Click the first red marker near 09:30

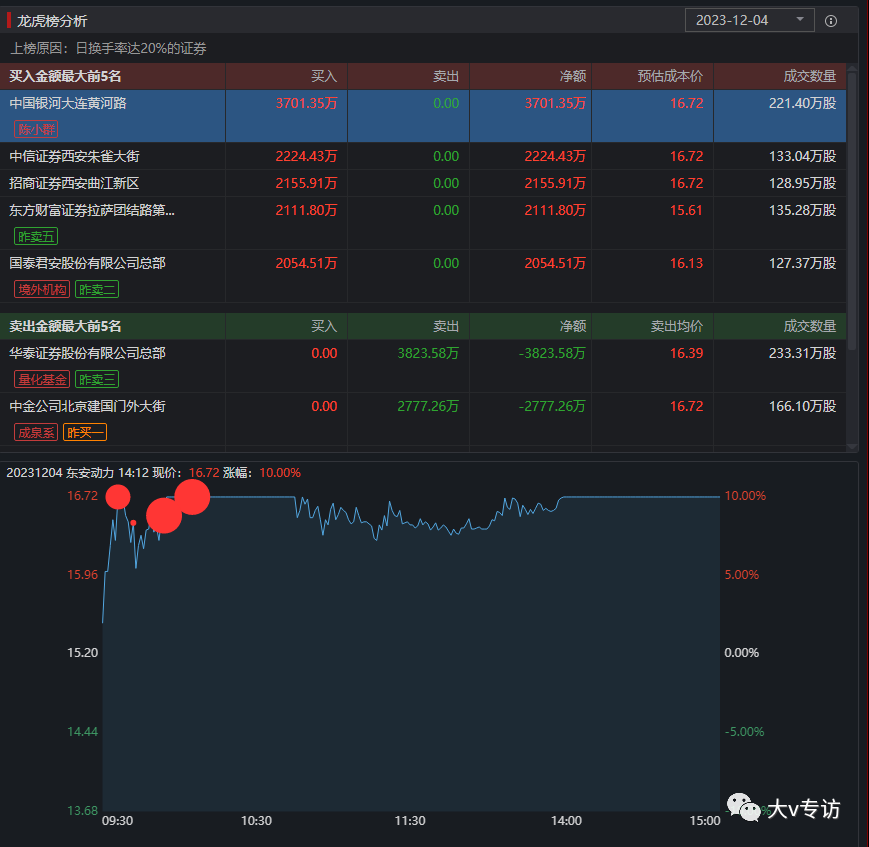pos(118,497)
